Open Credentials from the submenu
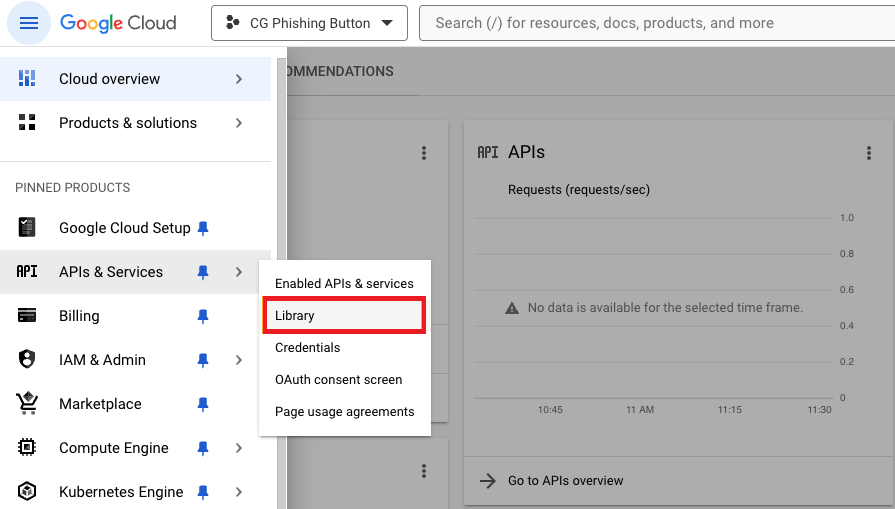Viewport: 895px width, 509px height. 344,347
